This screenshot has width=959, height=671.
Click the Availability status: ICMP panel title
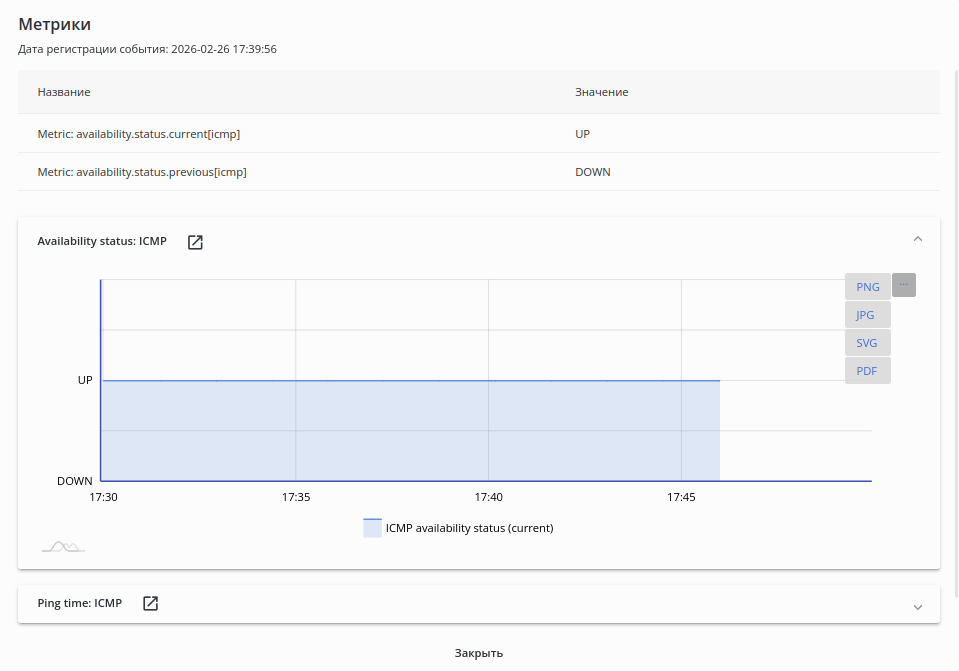102,241
